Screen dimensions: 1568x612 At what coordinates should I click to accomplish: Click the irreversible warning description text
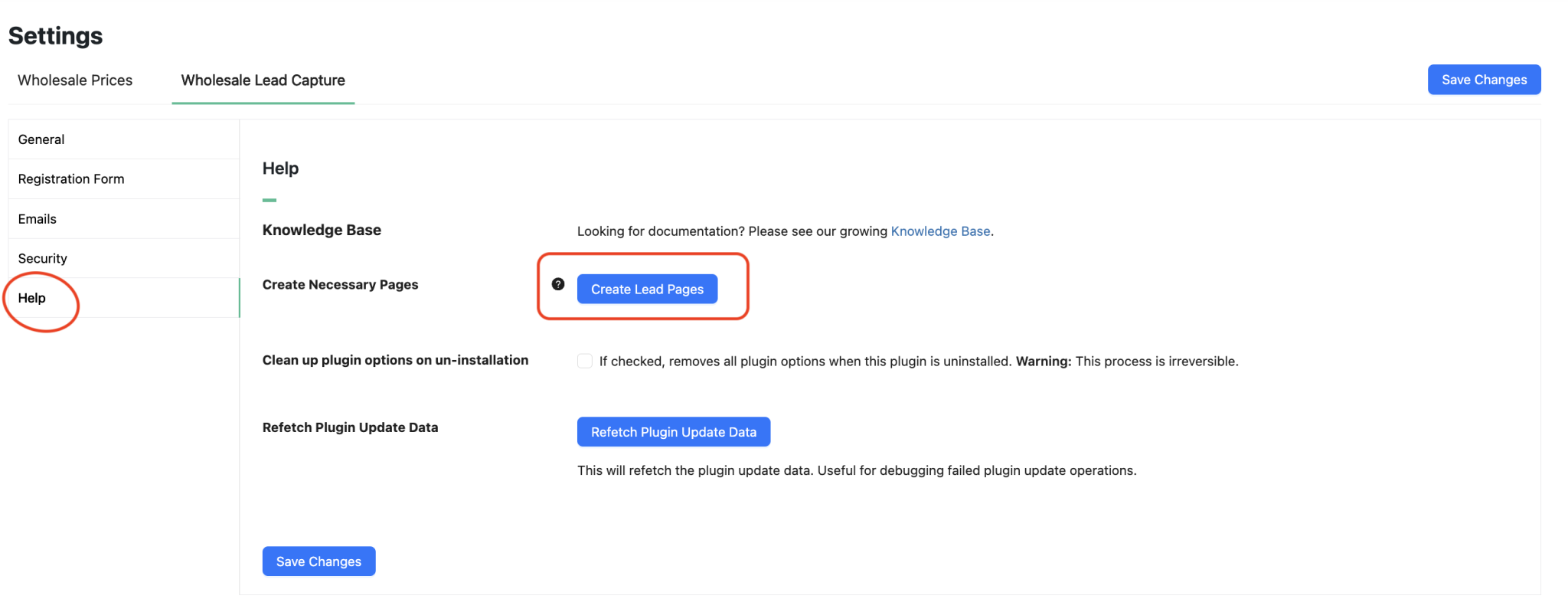click(919, 362)
